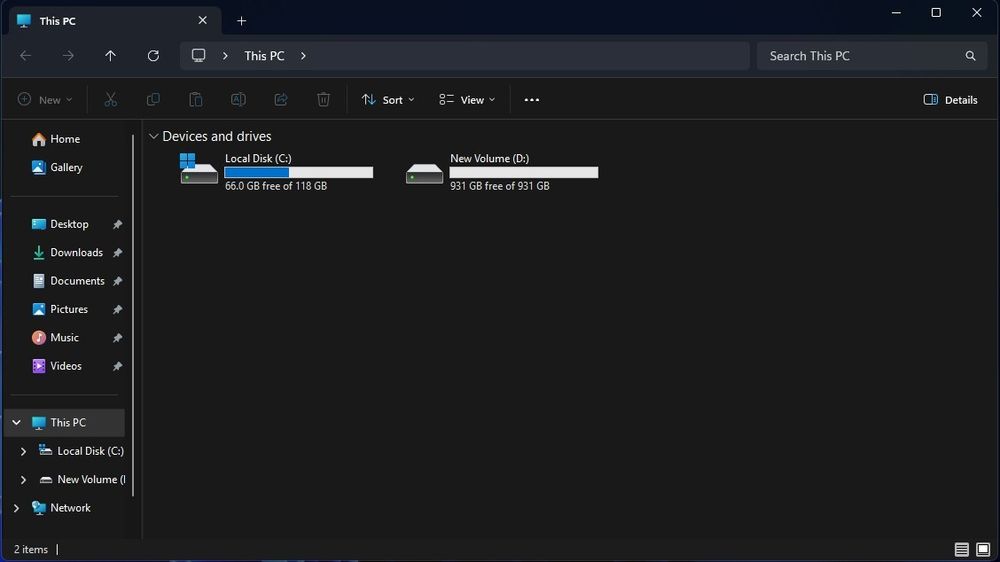
Task: Collapse the Devices and drives group
Action: pyautogui.click(x=153, y=136)
